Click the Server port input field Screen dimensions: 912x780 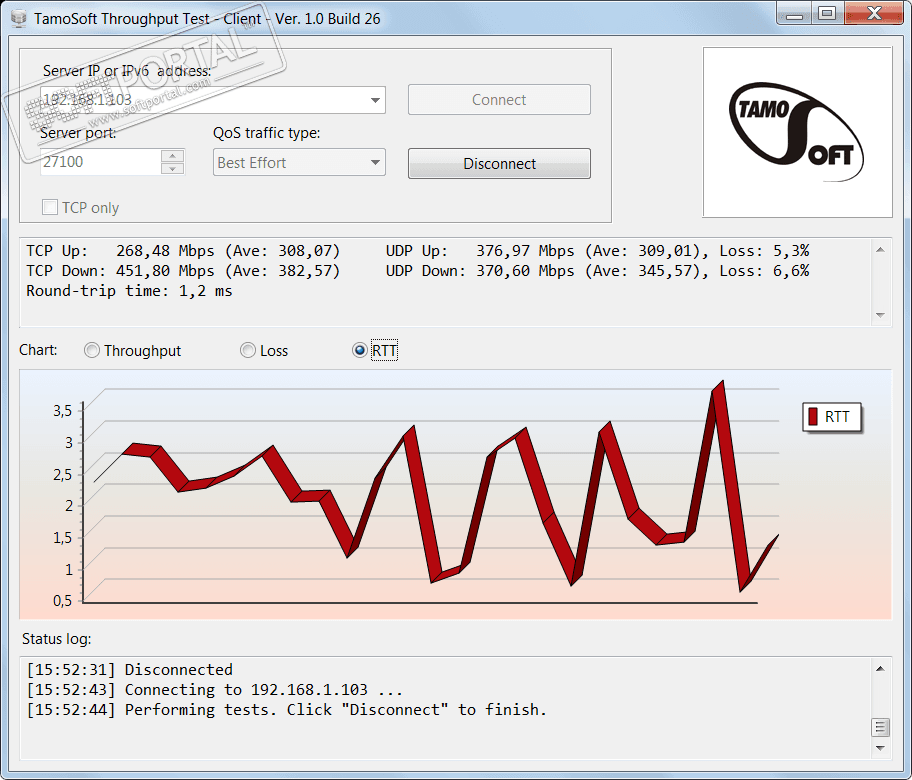tap(101, 162)
